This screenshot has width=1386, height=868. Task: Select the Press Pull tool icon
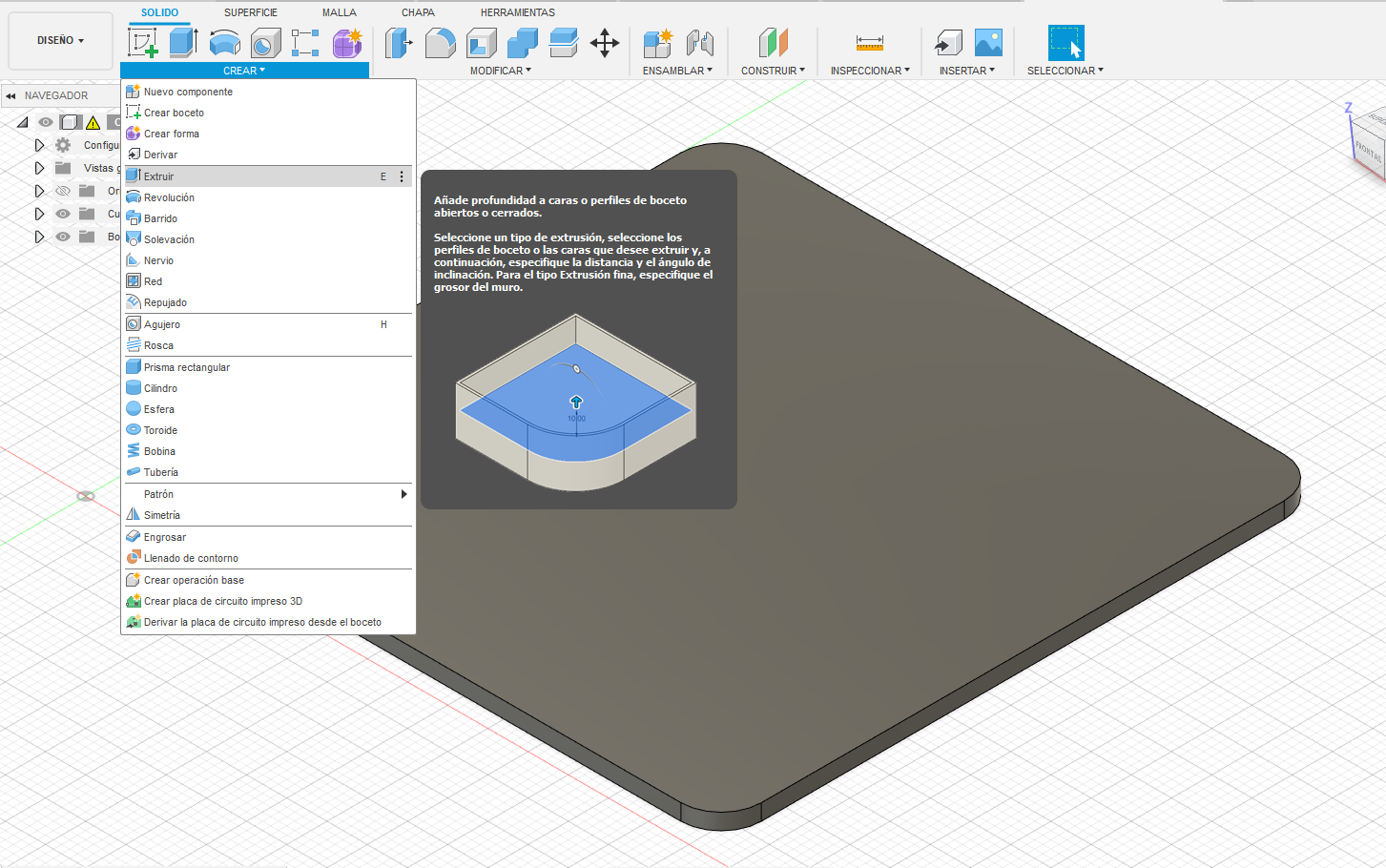pyautogui.click(x=399, y=43)
